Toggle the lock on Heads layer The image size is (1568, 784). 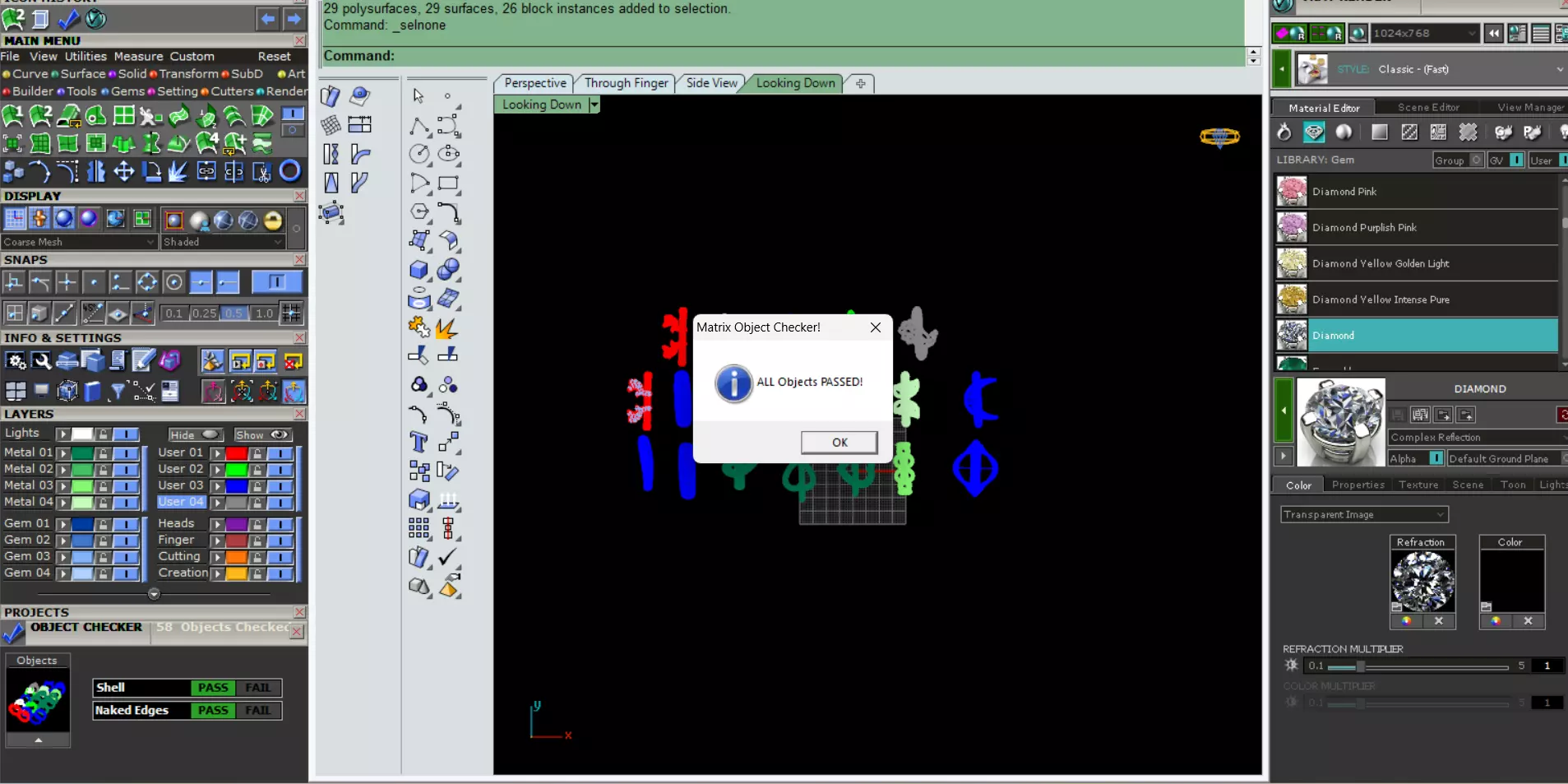[x=257, y=524]
